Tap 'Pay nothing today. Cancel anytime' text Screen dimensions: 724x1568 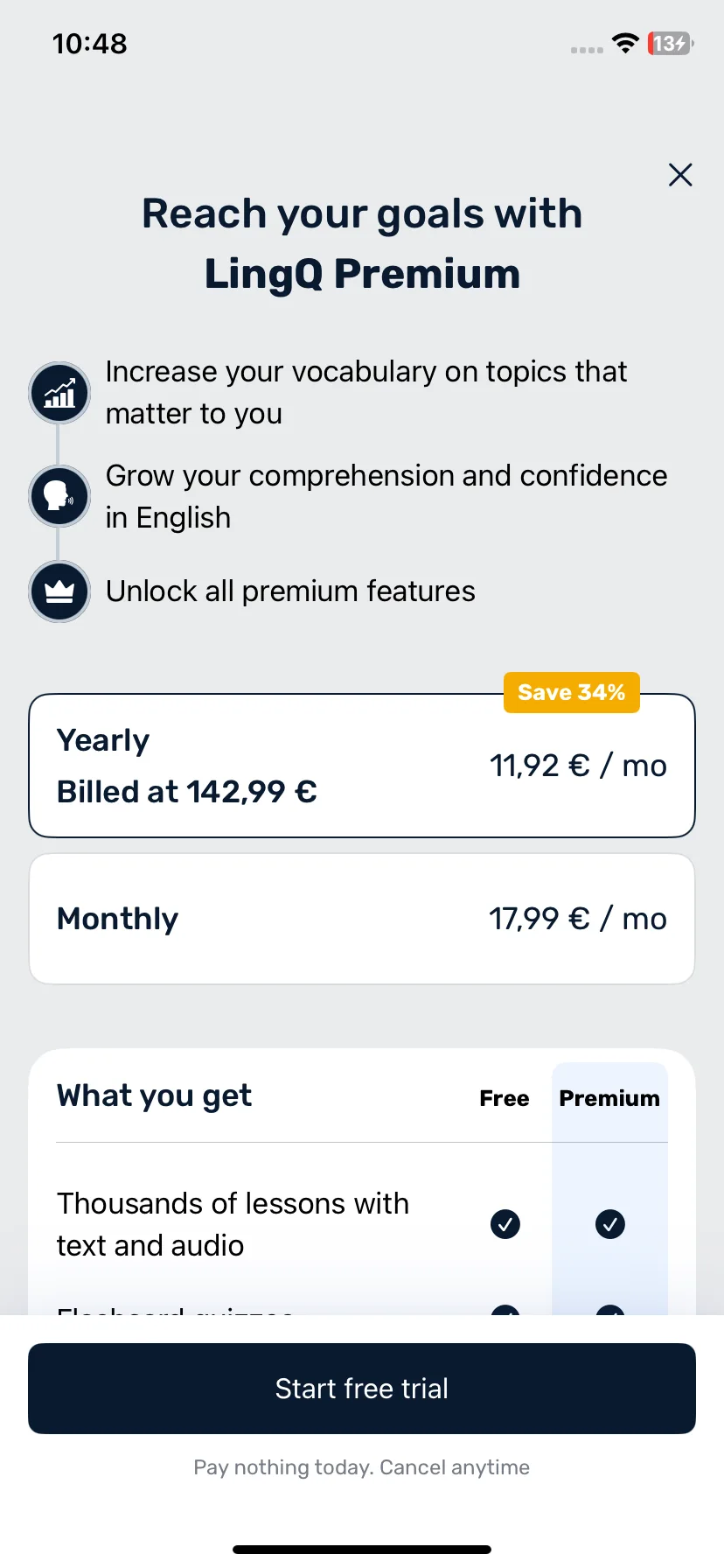click(362, 1467)
